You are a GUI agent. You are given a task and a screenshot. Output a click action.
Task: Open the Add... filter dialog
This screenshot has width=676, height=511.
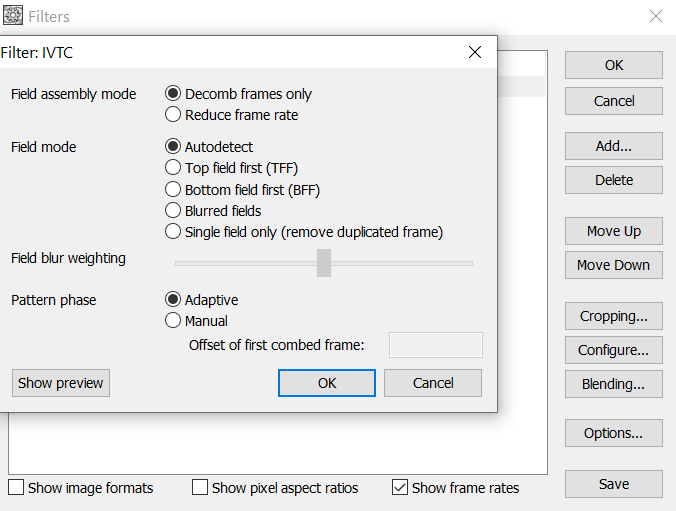613,145
